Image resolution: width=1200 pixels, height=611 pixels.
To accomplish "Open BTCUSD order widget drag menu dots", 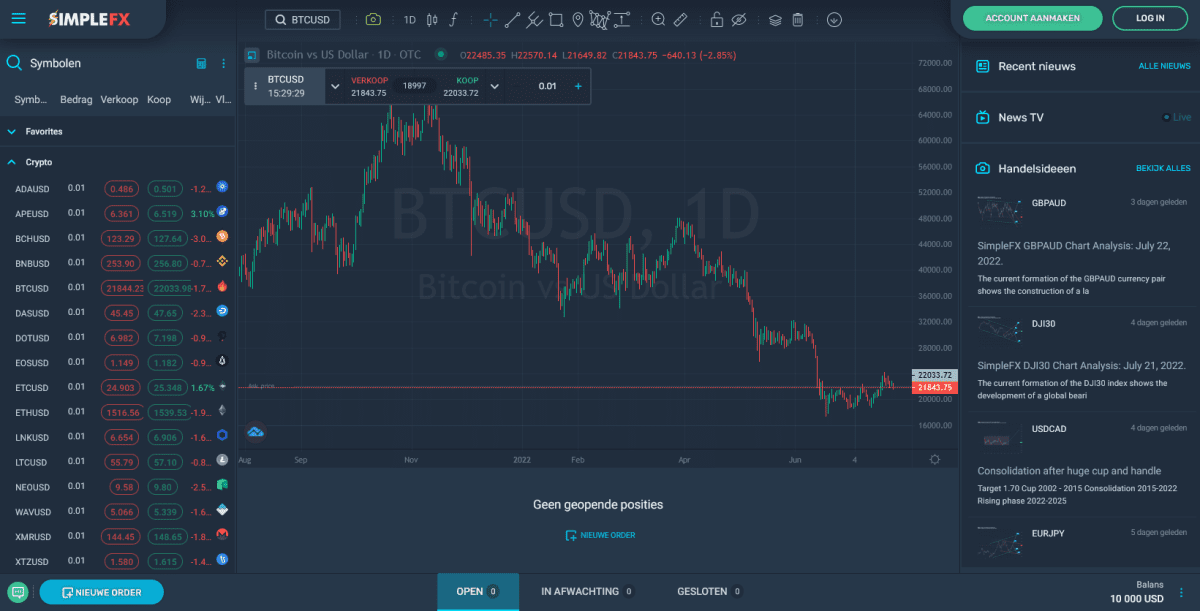I will pyautogui.click(x=255, y=86).
